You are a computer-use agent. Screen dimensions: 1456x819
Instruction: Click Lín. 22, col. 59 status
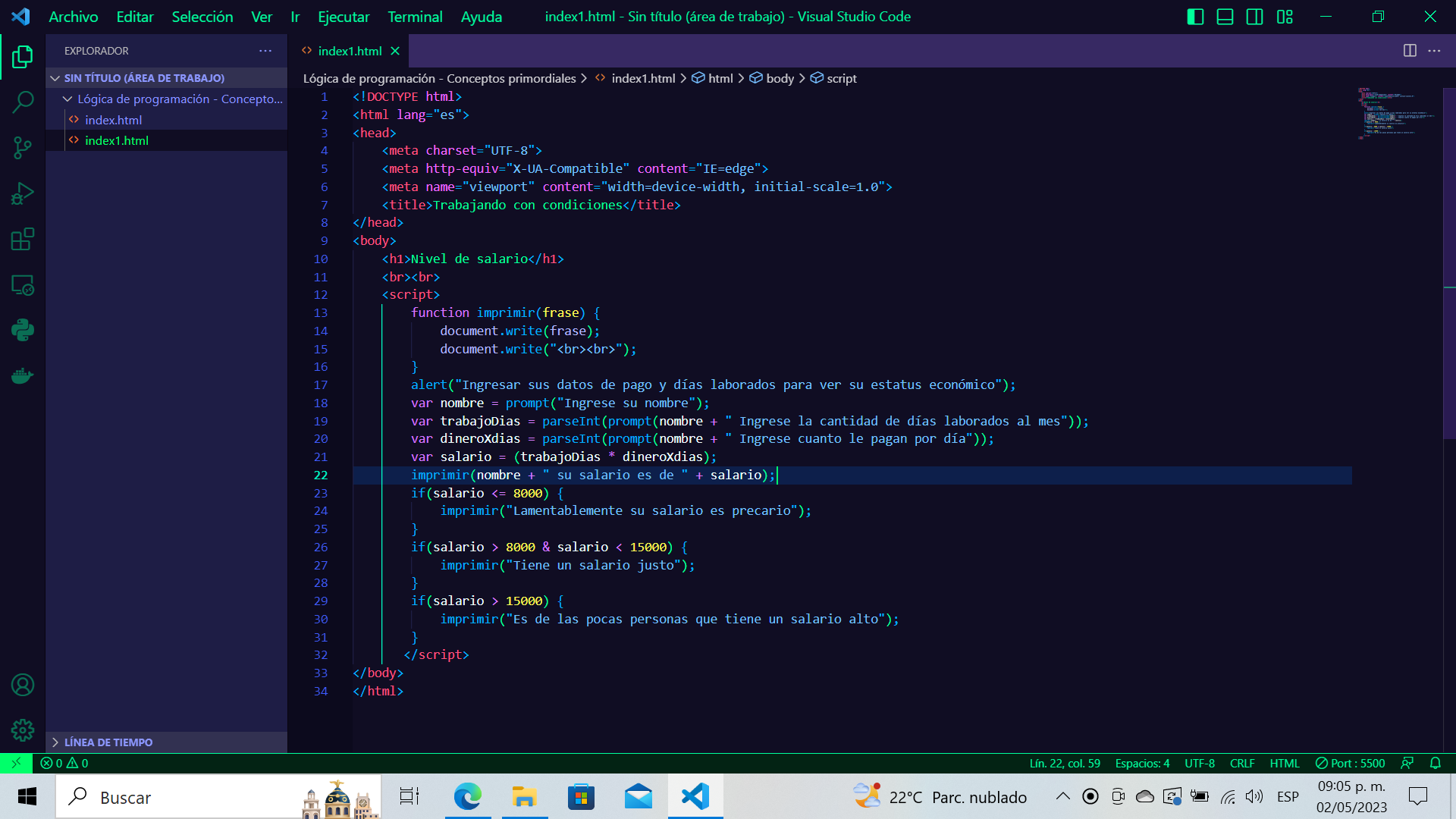(1065, 763)
